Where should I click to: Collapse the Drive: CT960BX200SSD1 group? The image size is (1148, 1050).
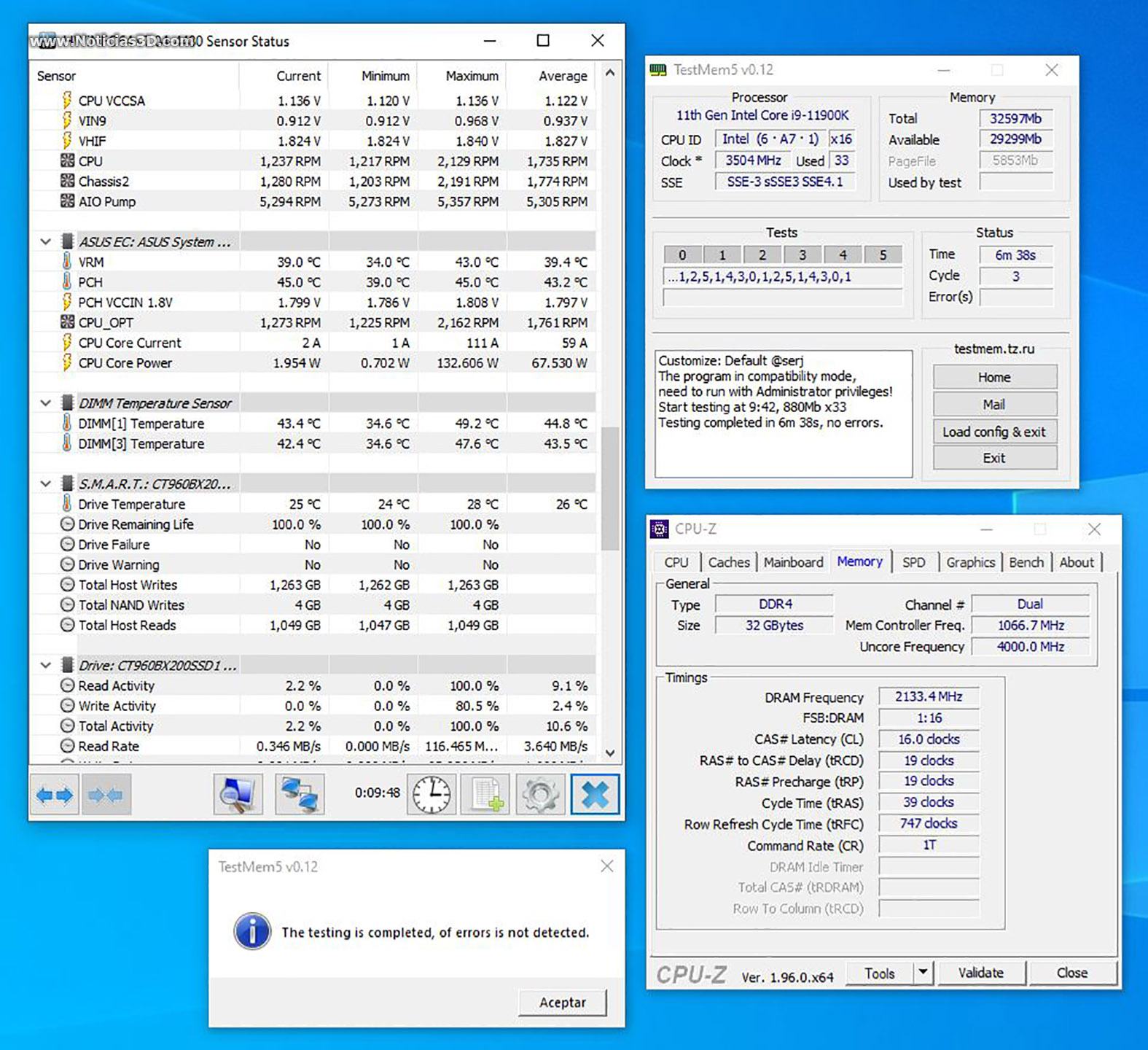(45, 665)
